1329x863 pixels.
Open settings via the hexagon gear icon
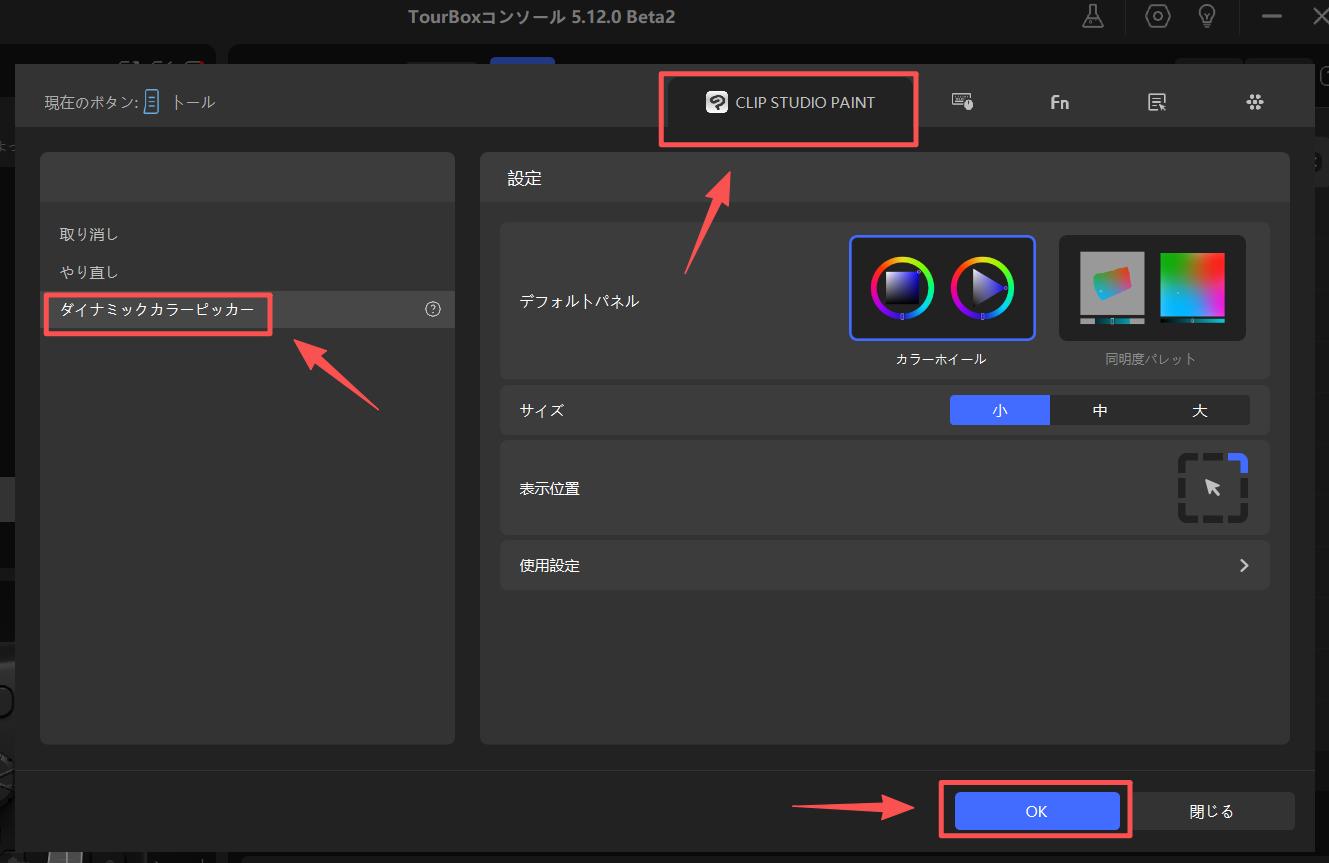[1158, 17]
